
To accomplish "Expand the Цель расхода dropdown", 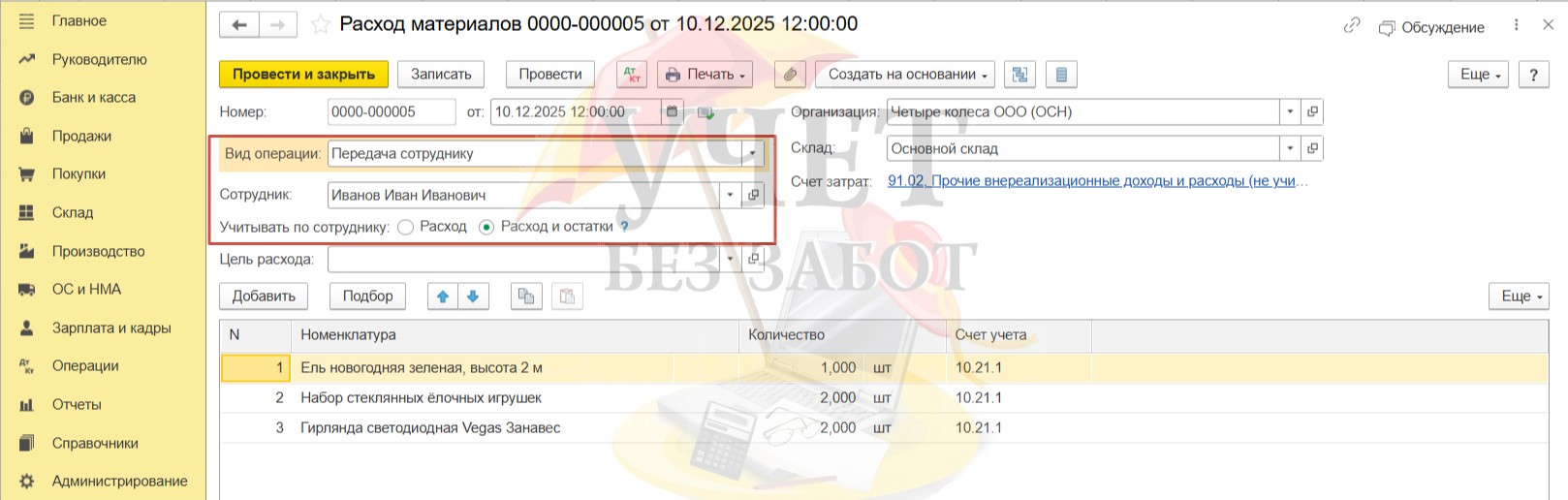I will click(x=731, y=260).
